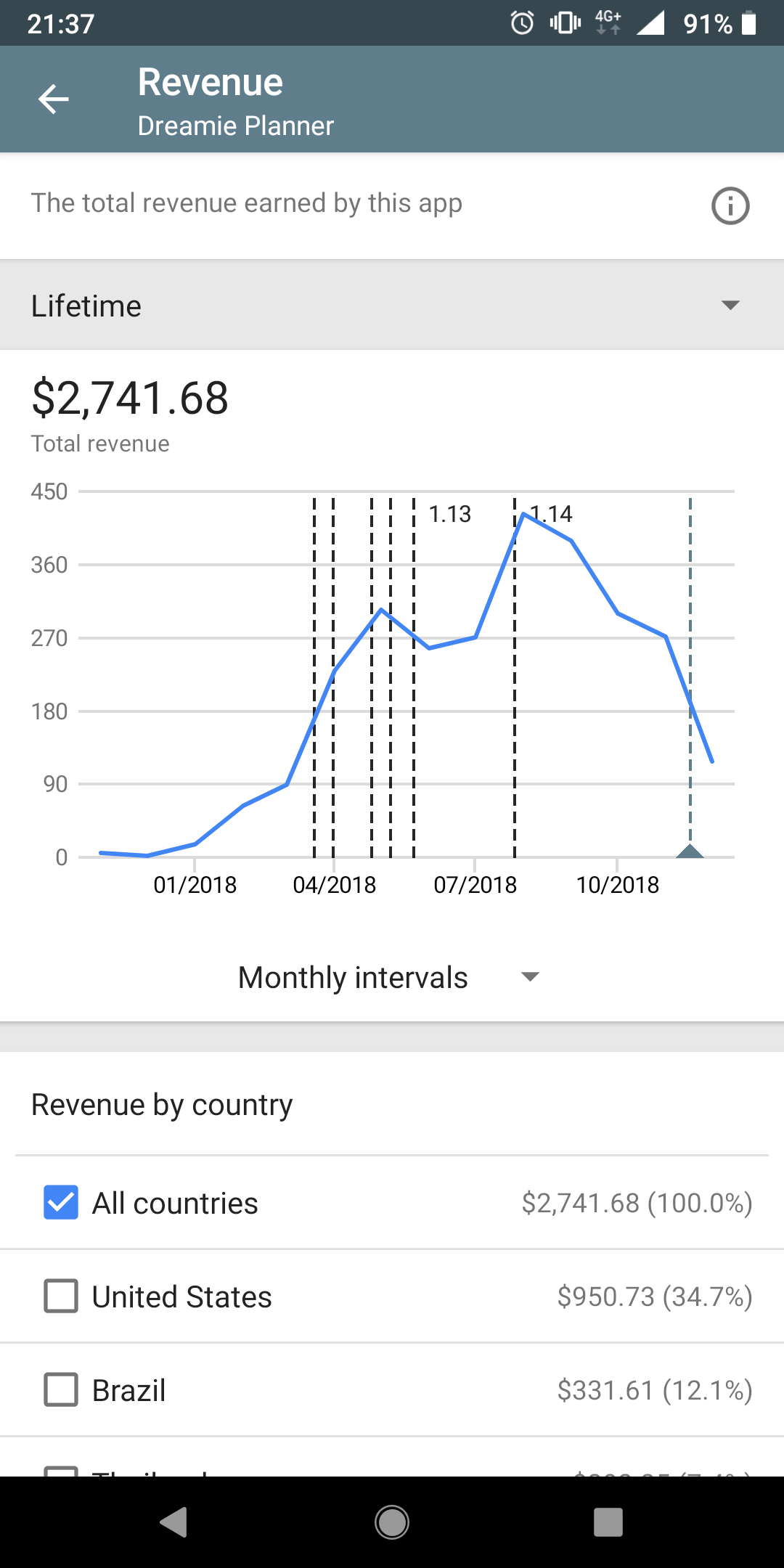Image resolution: width=784 pixels, height=1568 pixels.
Task: Expand the Monthly intervals selector
Action: tap(389, 977)
